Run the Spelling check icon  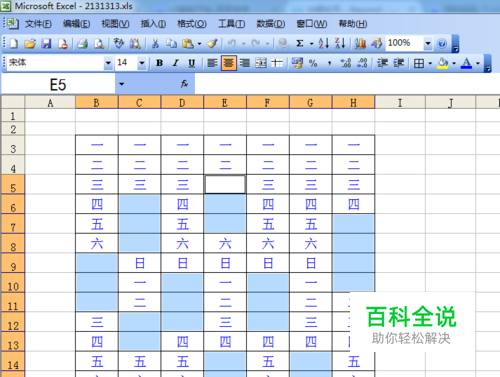119,43
